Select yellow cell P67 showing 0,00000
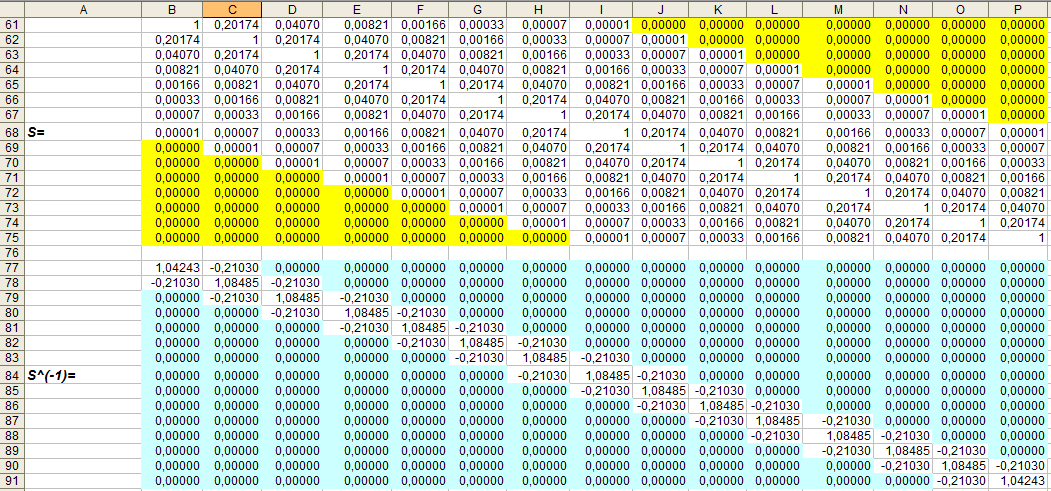This screenshot has height=491, width=1051. 1019,115
